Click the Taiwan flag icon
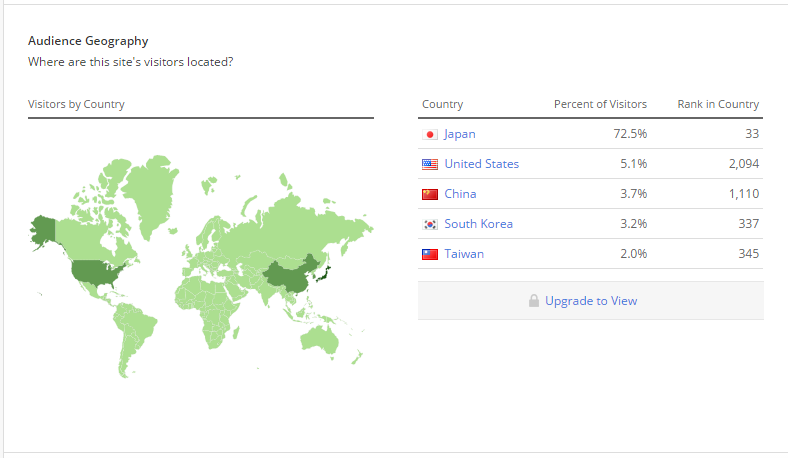Screen dimensions: 794x458 coord(430,254)
